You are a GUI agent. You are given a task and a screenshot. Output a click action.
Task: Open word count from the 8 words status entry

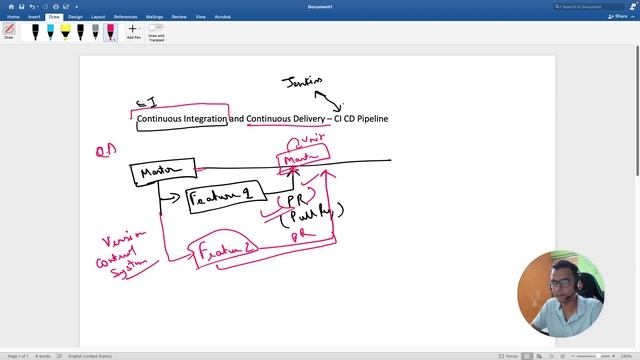(x=43, y=356)
